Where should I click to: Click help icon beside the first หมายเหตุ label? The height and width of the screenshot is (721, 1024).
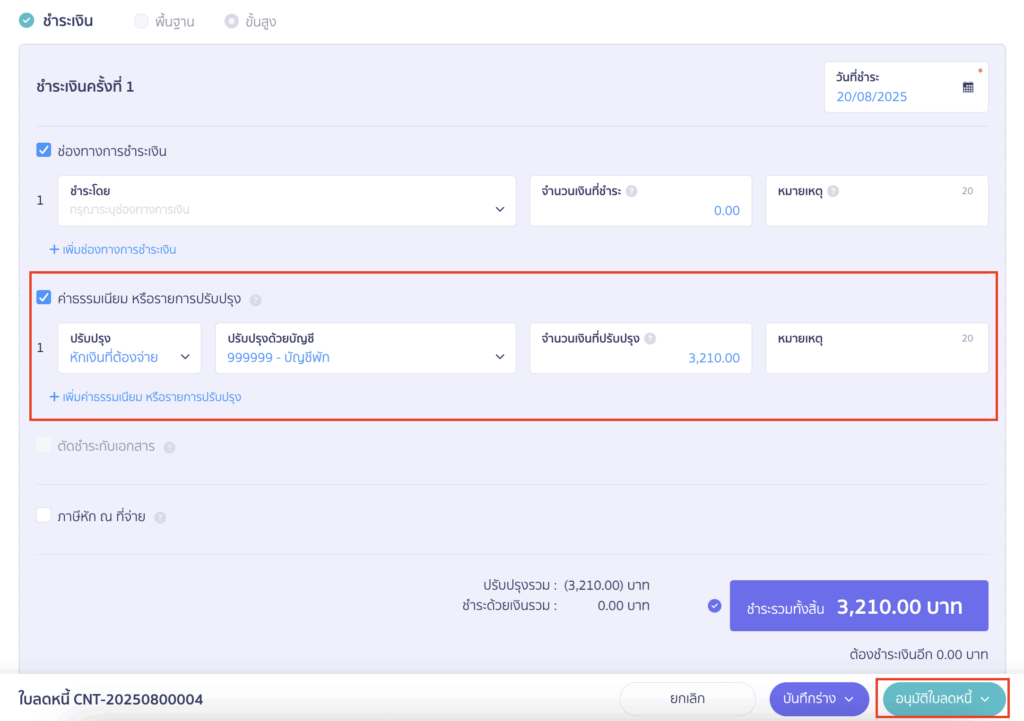(x=833, y=191)
